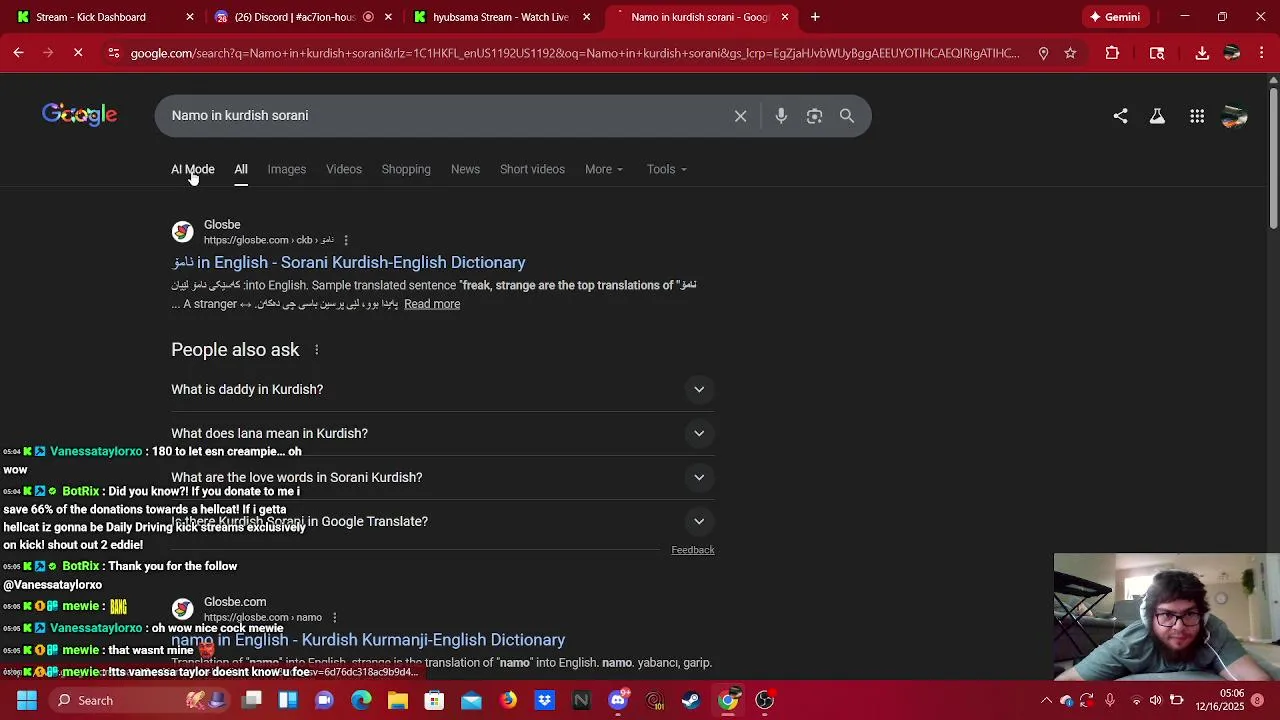Image resolution: width=1280 pixels, height=720 pixels.
Task: Open the volume control in system tray
Action: tap(1155, 700)
